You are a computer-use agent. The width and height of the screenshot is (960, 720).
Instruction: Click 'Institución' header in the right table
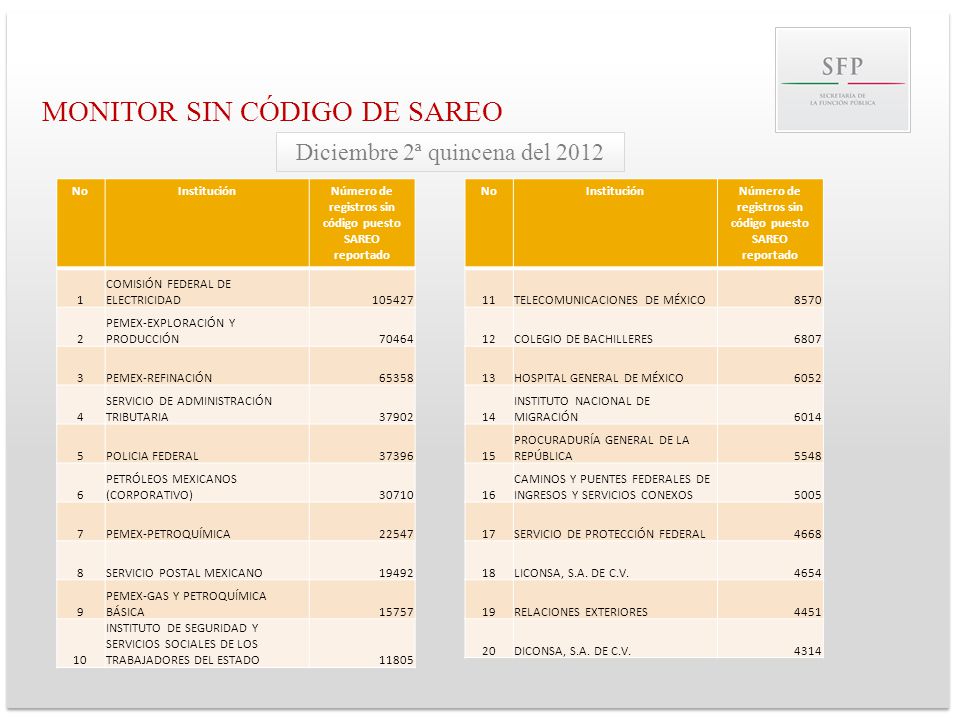tap(615, 223)
